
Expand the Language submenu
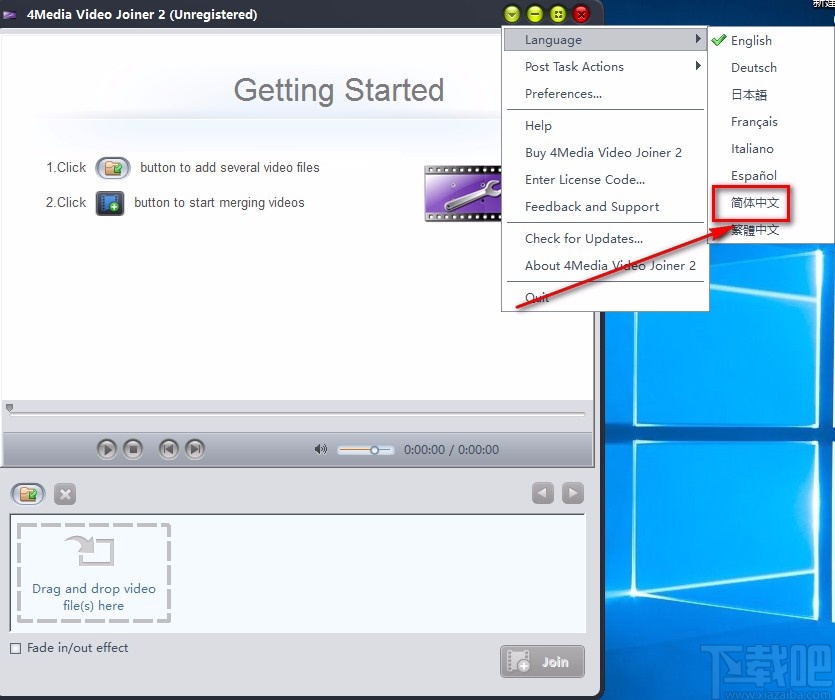click(605, 39)
